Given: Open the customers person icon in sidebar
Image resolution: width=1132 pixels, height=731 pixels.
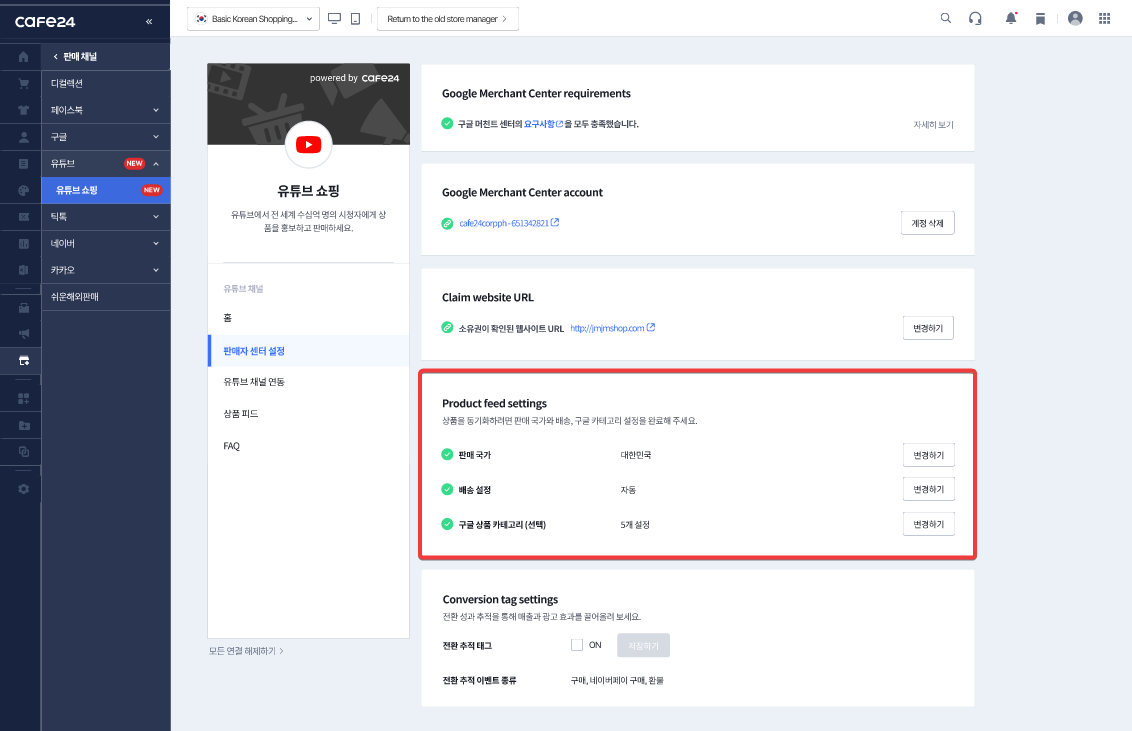Looking at the screenshot, I should click(x=23, y=137).
